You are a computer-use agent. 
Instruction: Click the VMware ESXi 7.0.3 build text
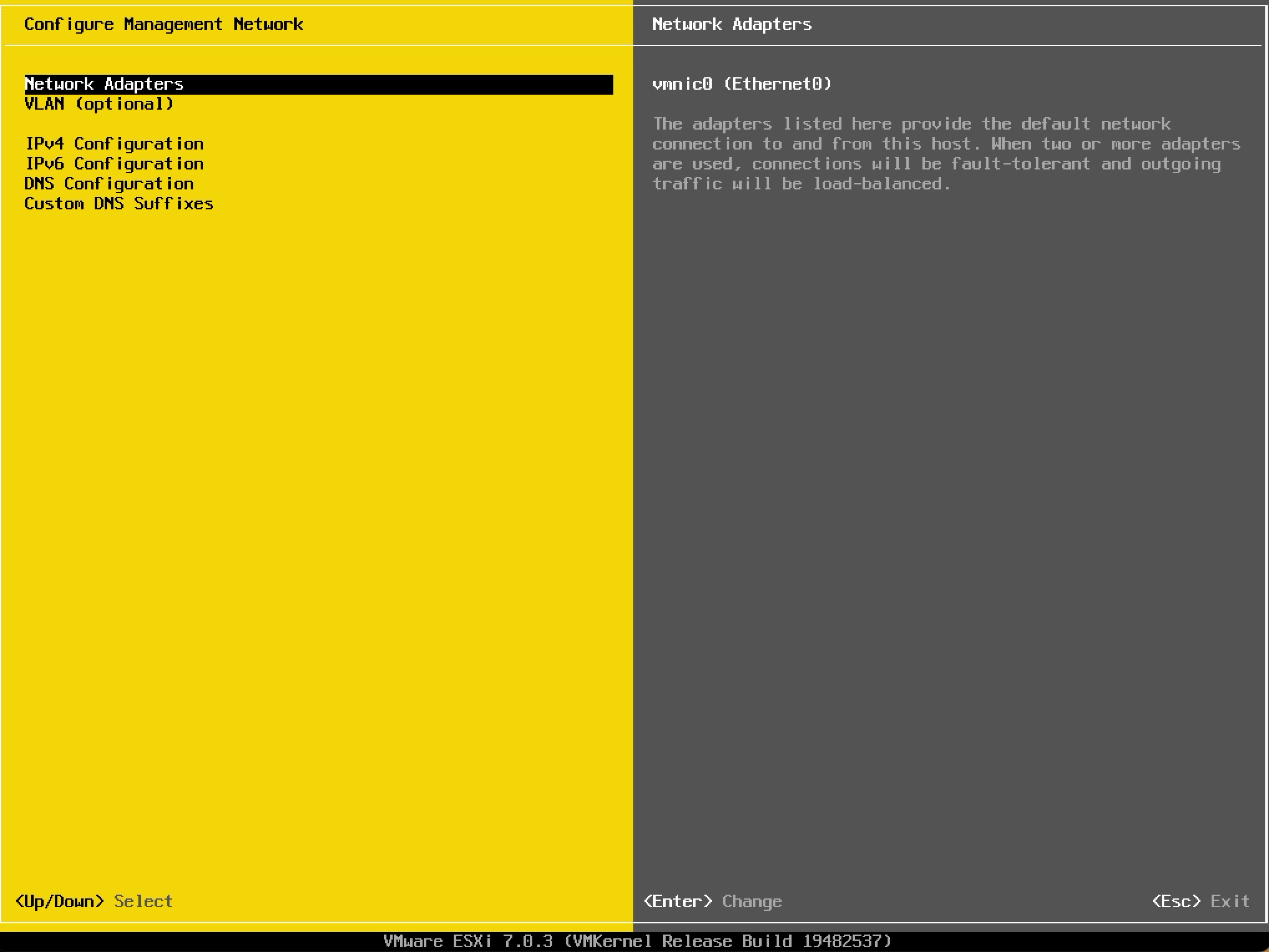coord(637,941)
